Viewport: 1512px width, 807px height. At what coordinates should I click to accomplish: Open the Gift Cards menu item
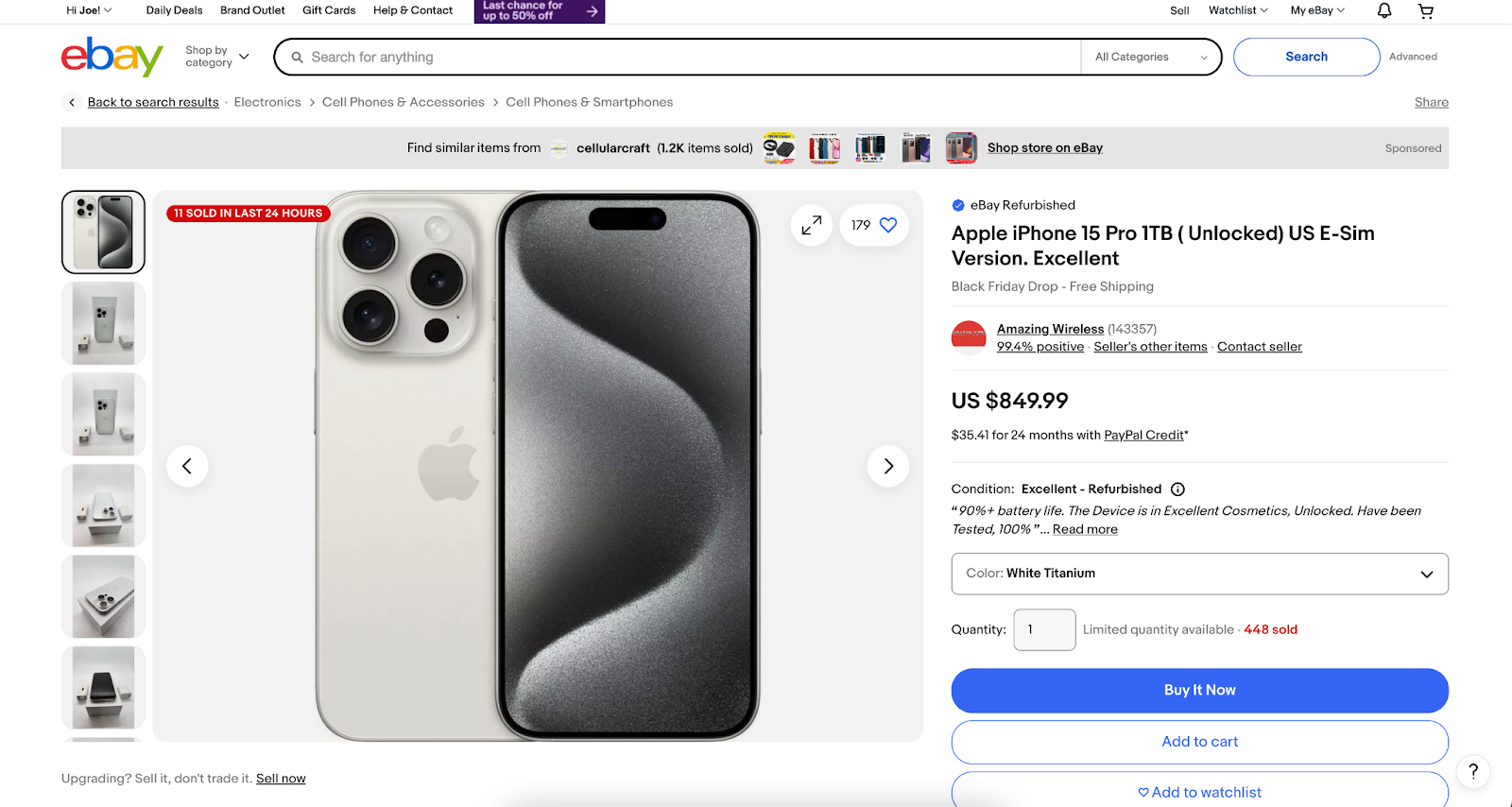pos(328,10)
